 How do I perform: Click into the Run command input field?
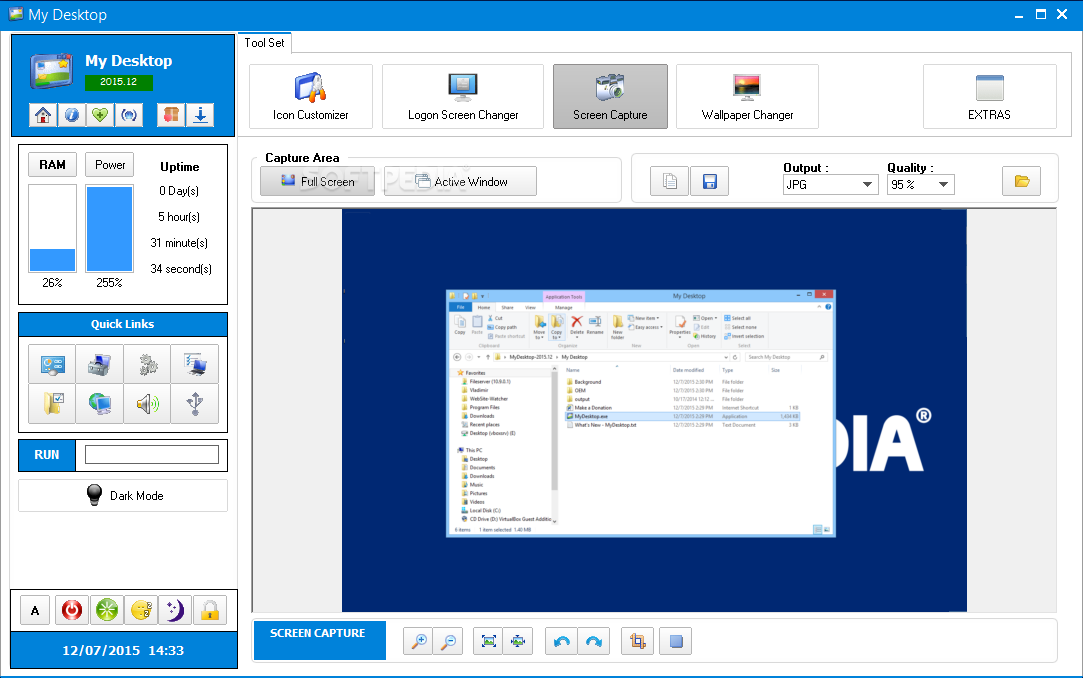point(152,454)
